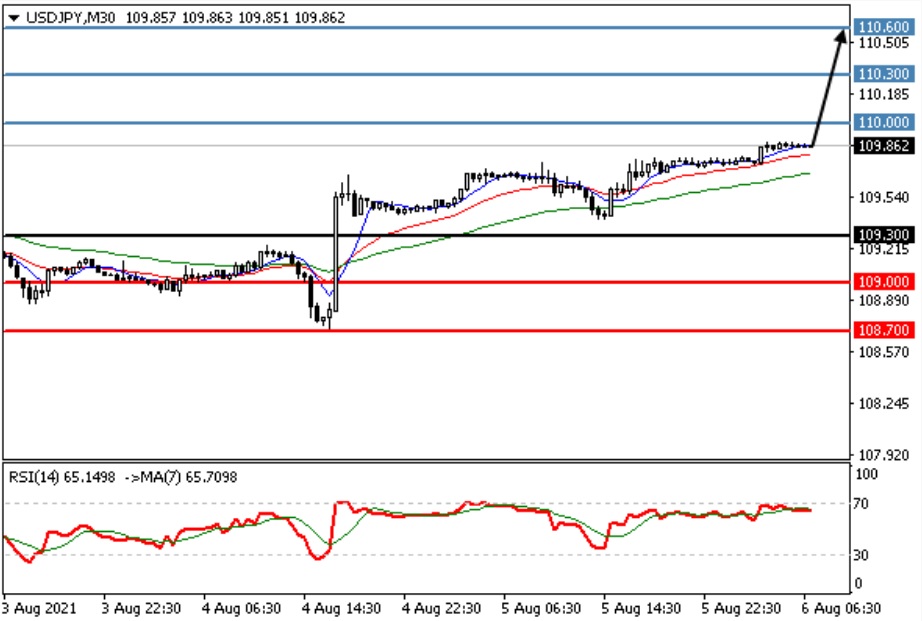The image size is (922, 621).
Task: Click the 108.890 price scale value
Action: pyautogui.click(x=884, y=301)
